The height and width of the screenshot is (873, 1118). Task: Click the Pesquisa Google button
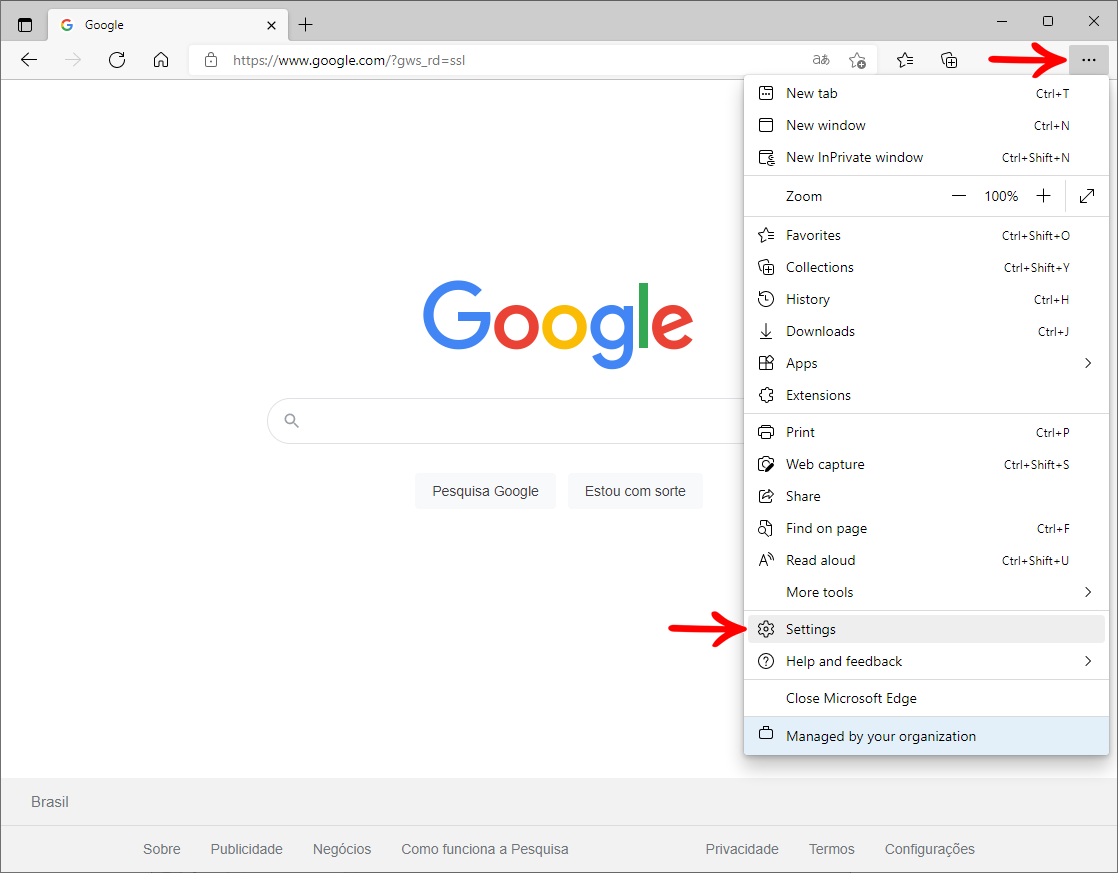coord(485,491)
